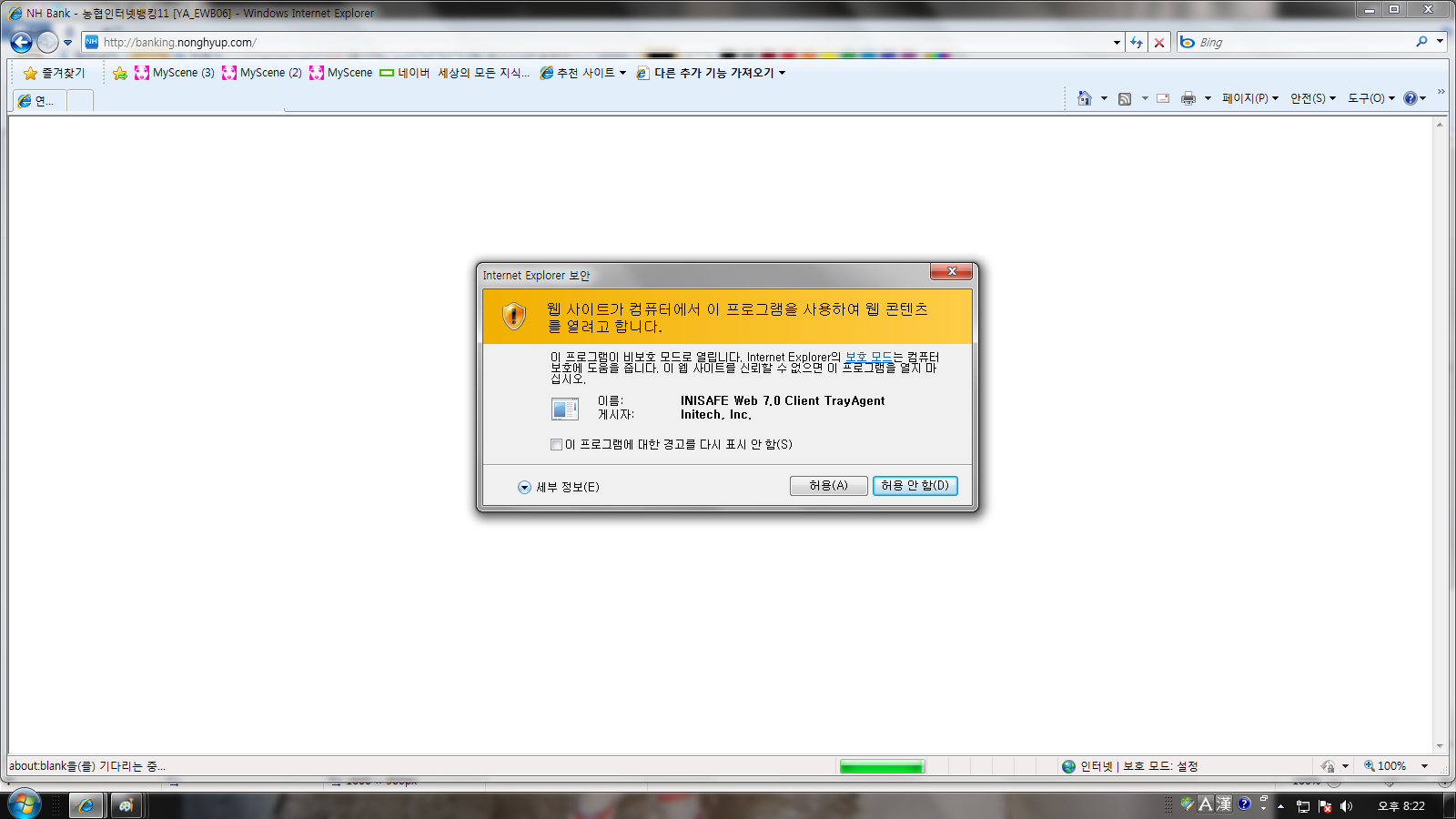Click the browser Back arrow button
Image resolution: width=1456 pixels, height=819 pixels.
coord(22,42)
